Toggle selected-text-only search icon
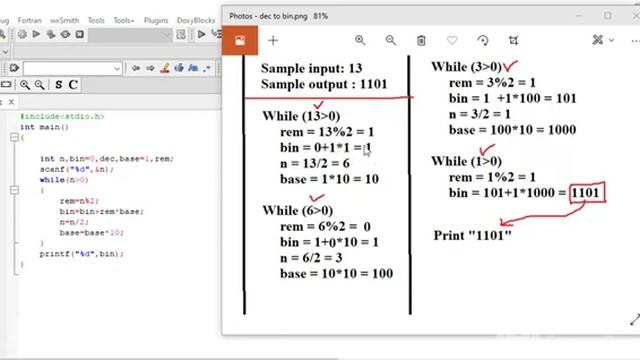Screen dimensions: 640x360 pyautogui.click(x=179, y=68)
